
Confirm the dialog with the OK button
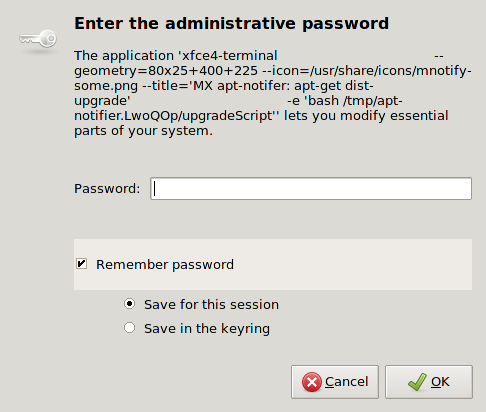coord(429,382)
